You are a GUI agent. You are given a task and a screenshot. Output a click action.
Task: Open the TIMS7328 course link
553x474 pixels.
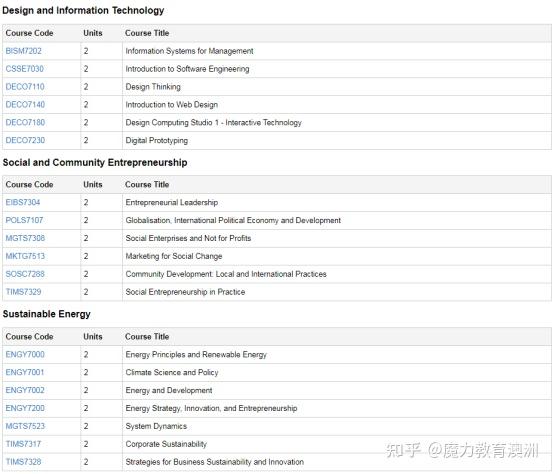click(x=24, y=462)
